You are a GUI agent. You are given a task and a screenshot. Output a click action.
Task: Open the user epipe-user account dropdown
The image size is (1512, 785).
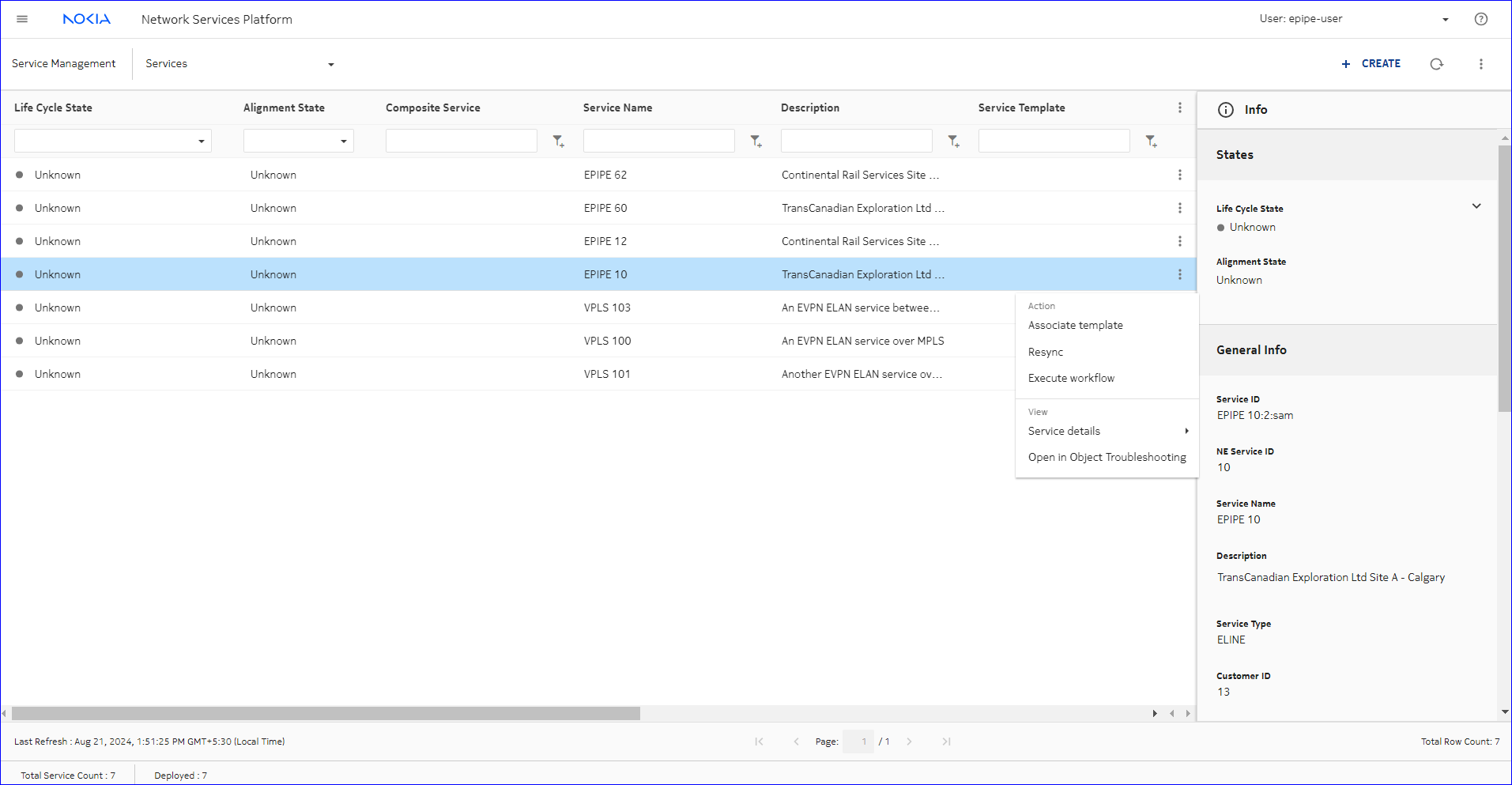(x=1445, y=20)
